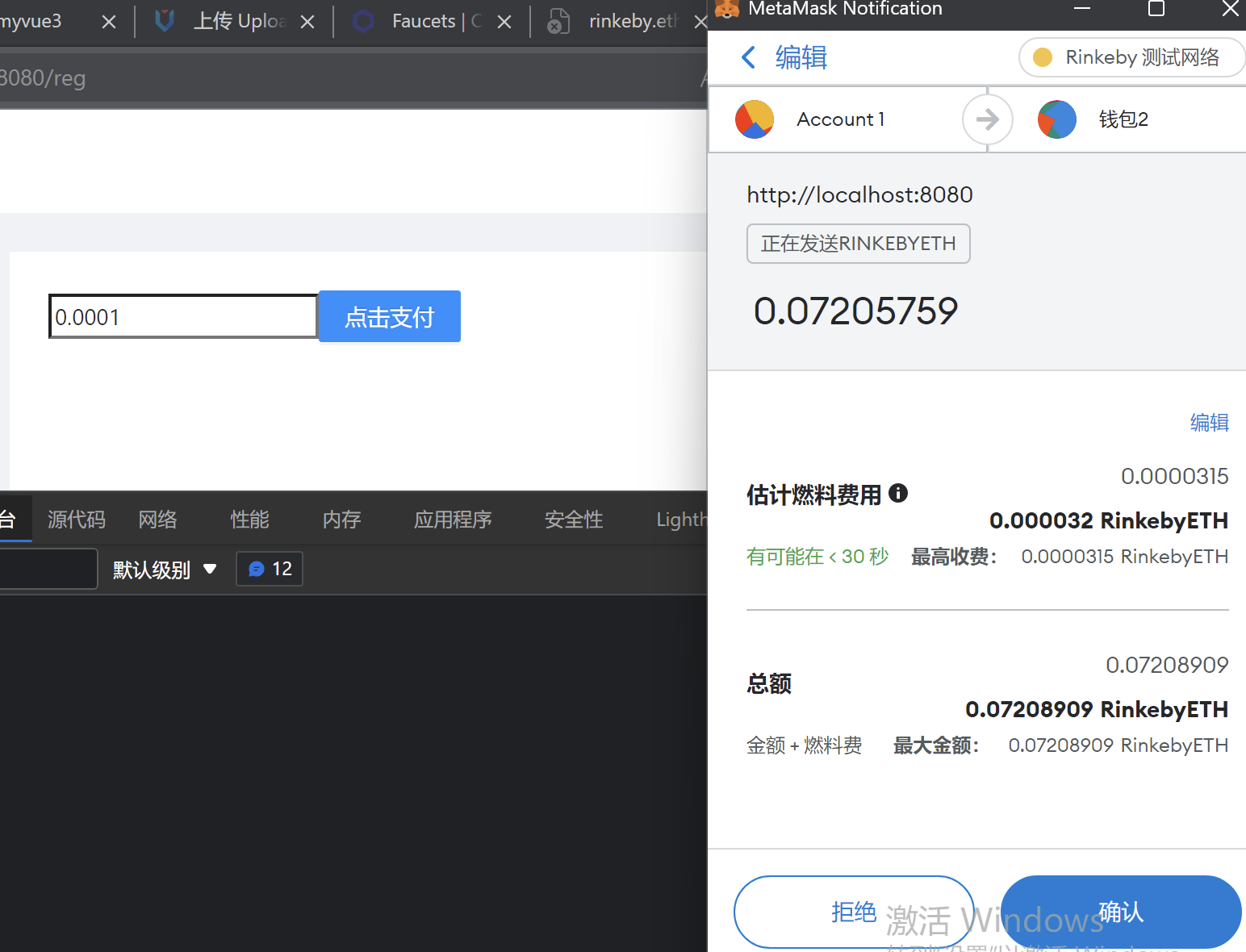Expand the 默认级别 log level dropdown
This screenshot has height=952, width=1246.
coord(165,570)
